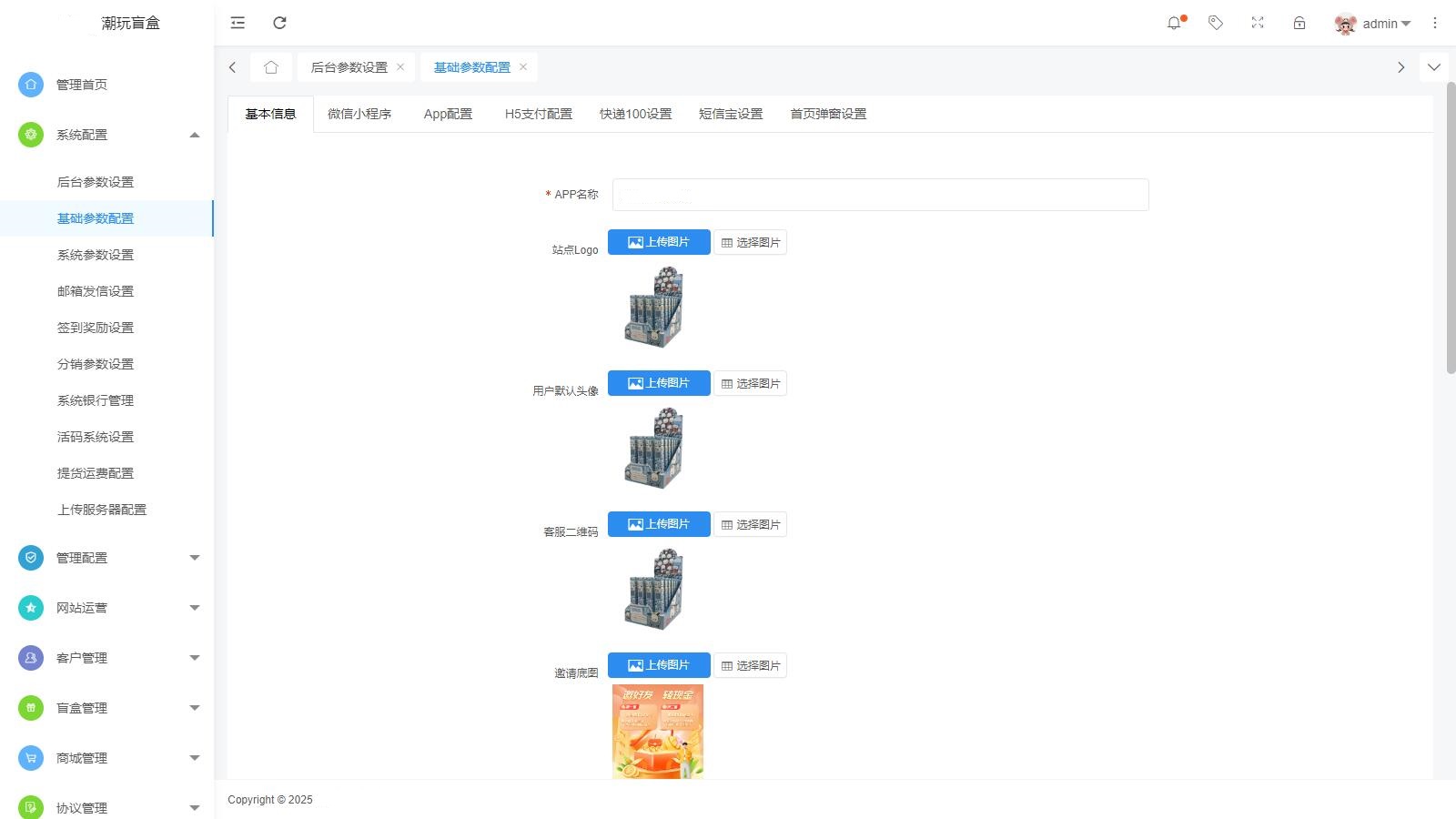Viewport: 1456px width, 819px height.
Task: Open 后台参数设置 in sidebar
Action: pyautogui.click(x=96, y=182)
